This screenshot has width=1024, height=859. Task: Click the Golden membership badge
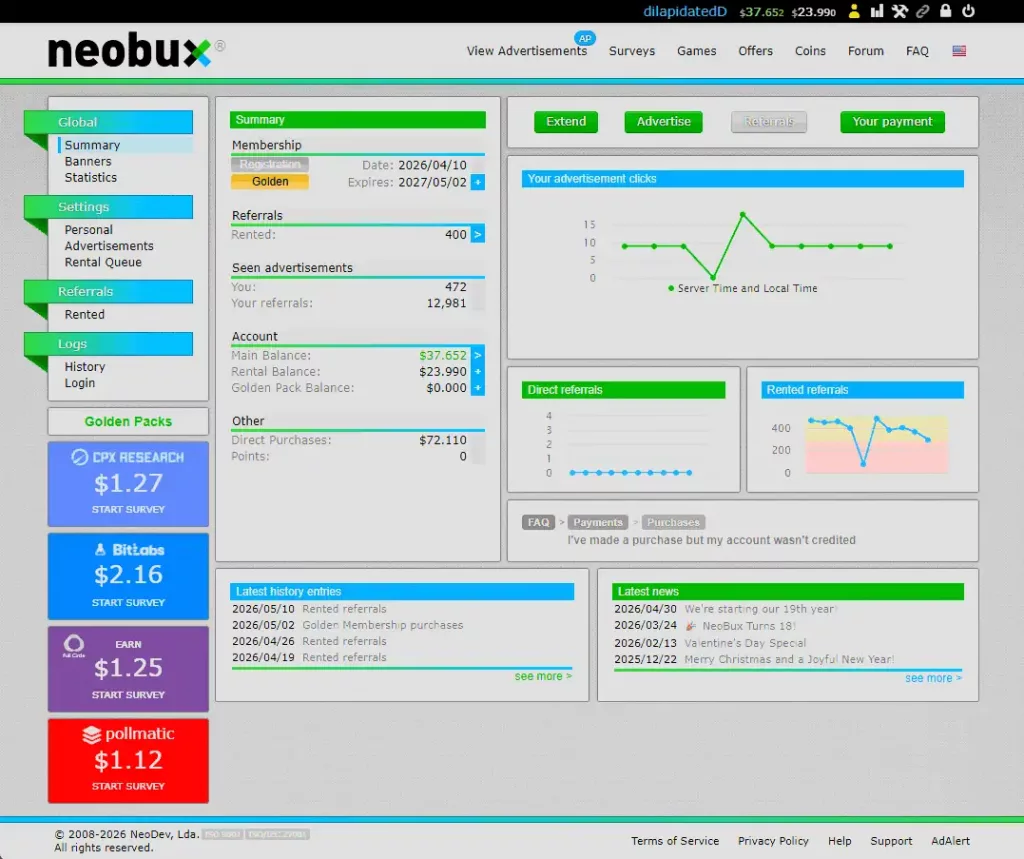click(x=270, y=182)
